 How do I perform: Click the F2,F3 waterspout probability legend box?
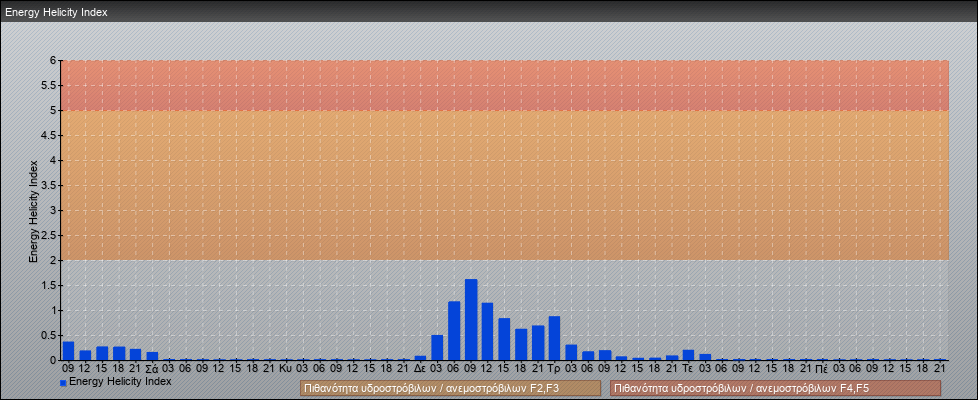pos(450,388)
